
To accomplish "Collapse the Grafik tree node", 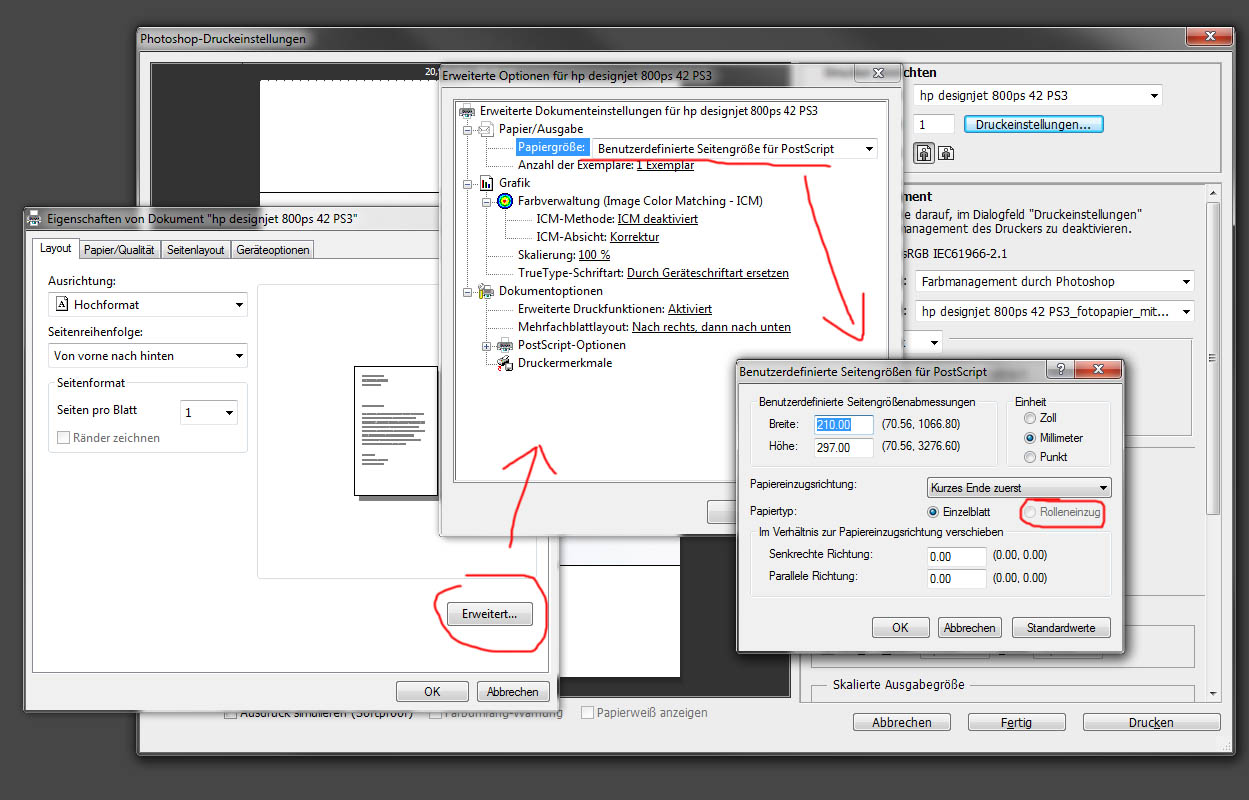I will click(x=467, y=183).
